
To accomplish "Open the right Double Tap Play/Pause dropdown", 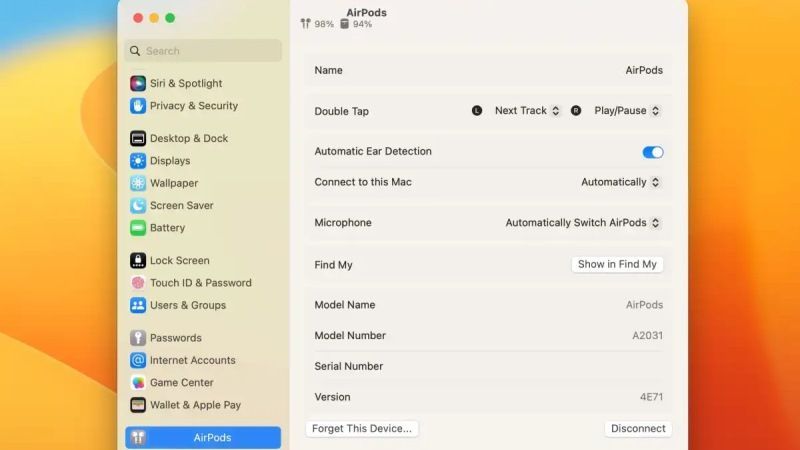I will pyautogui.click(x=627, y=111).
